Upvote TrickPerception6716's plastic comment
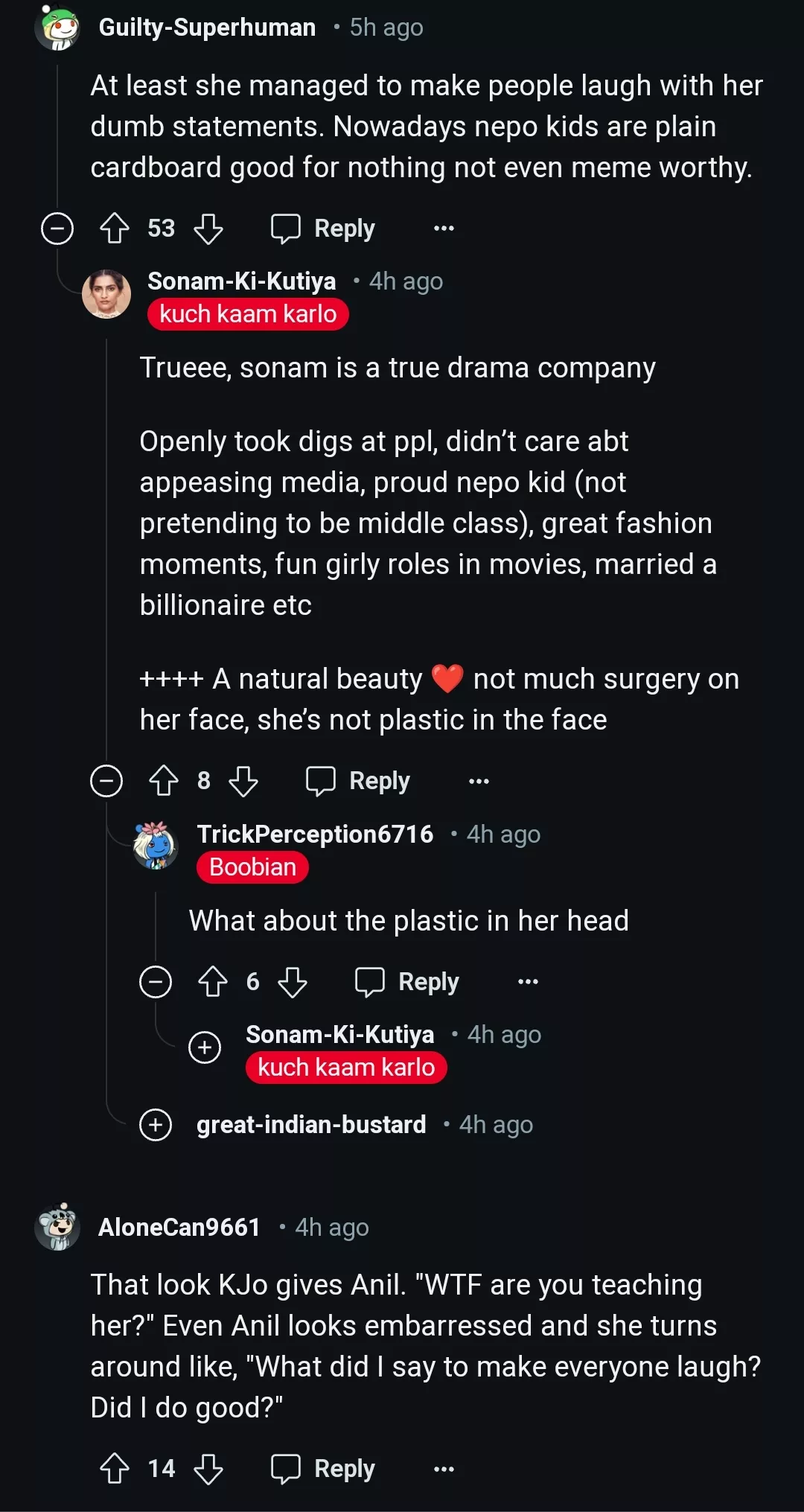Viewport: 804px width, 1512px height. (x=214, y=981)
